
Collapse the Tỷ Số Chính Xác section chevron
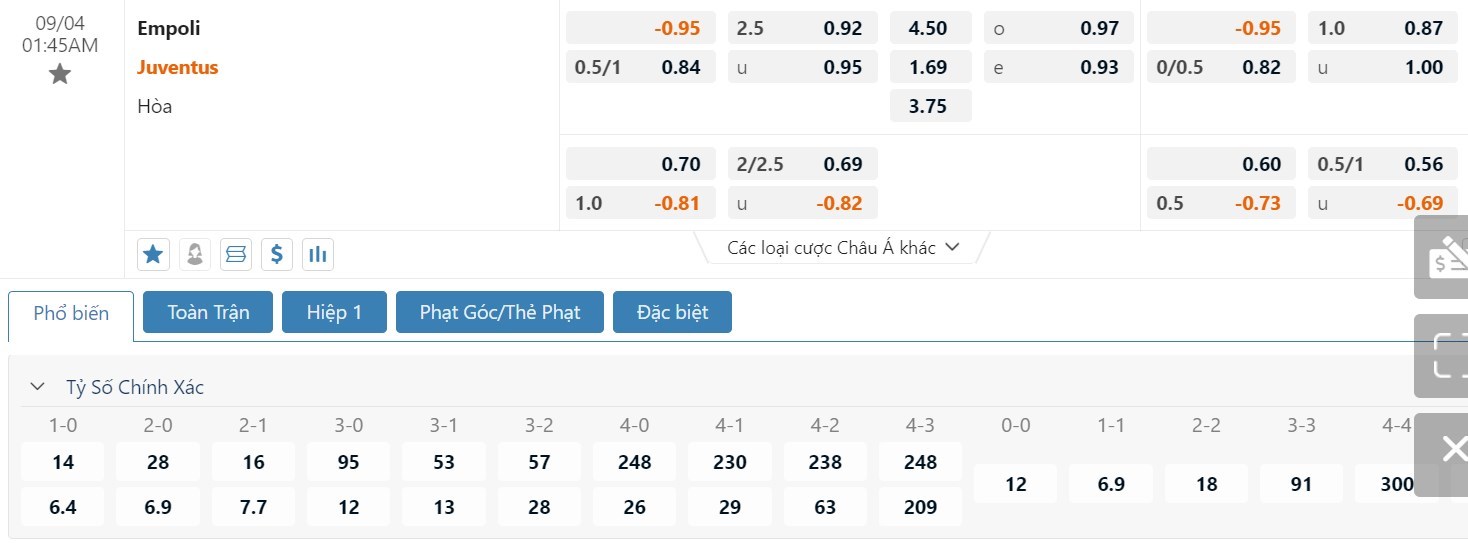pyautogui.click(x=38, y=387)
